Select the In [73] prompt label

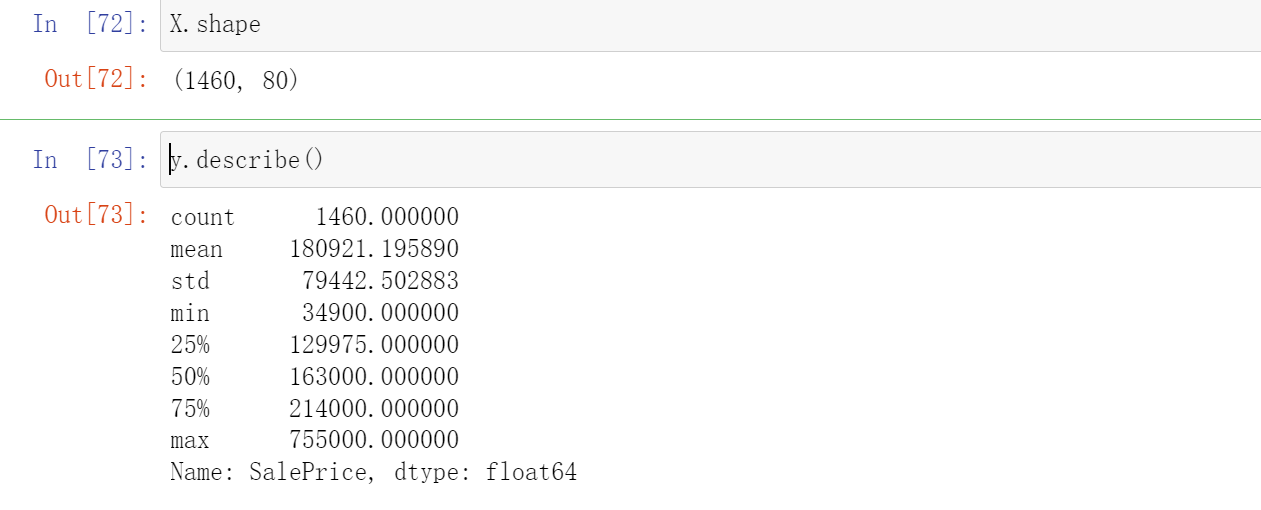(x=90, y=160)
